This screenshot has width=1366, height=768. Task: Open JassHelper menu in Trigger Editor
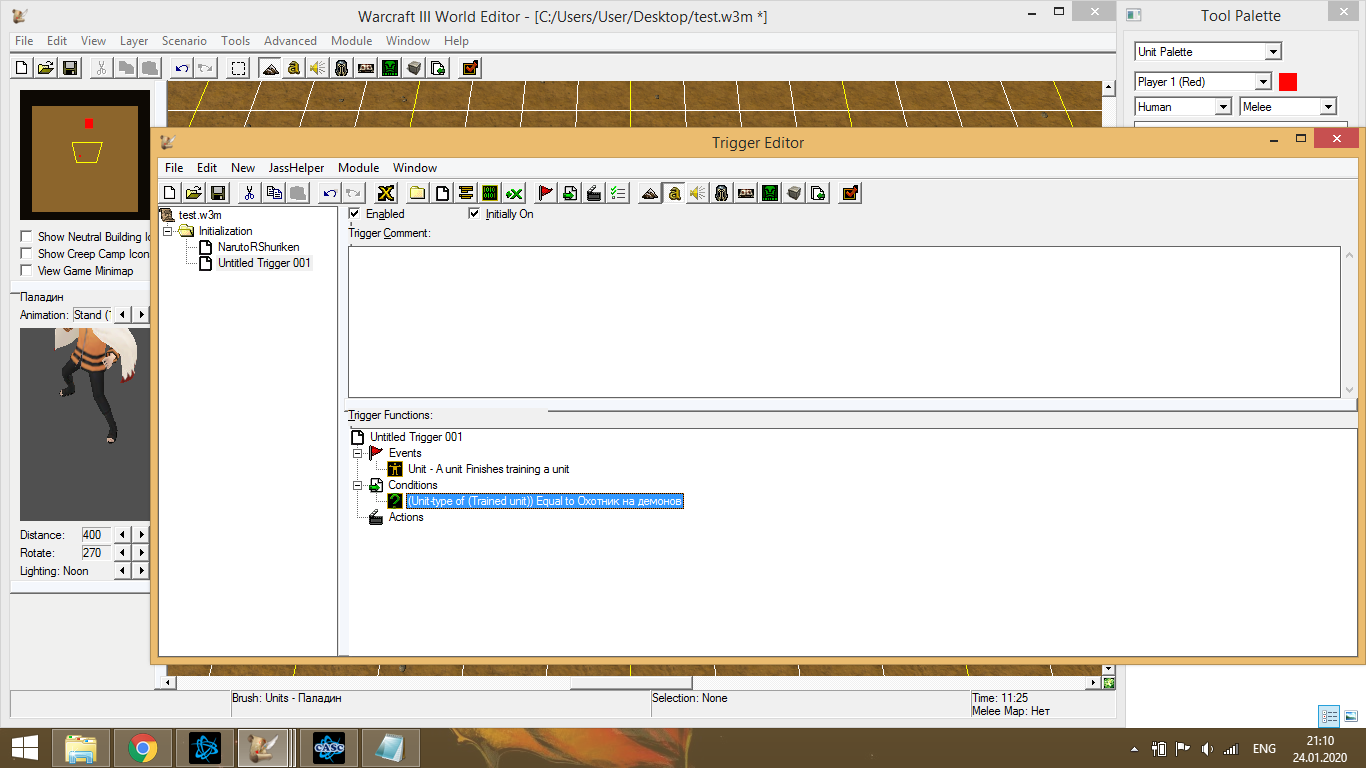296,168
